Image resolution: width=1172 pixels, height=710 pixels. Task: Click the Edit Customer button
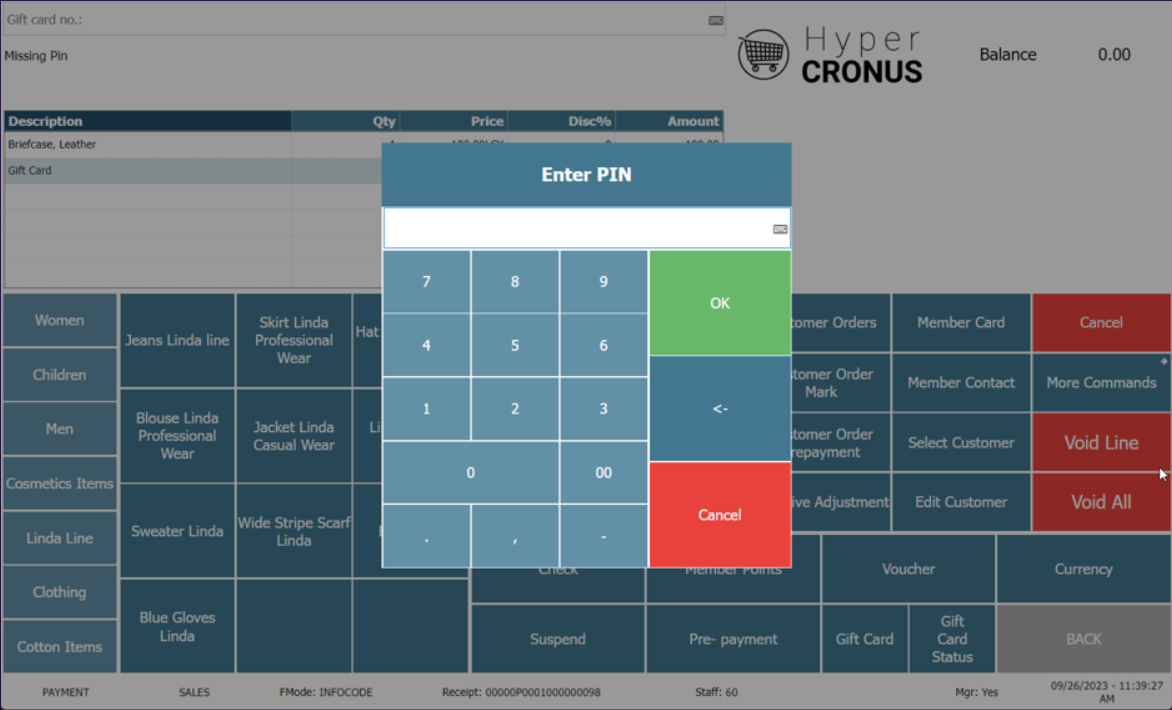961,502
